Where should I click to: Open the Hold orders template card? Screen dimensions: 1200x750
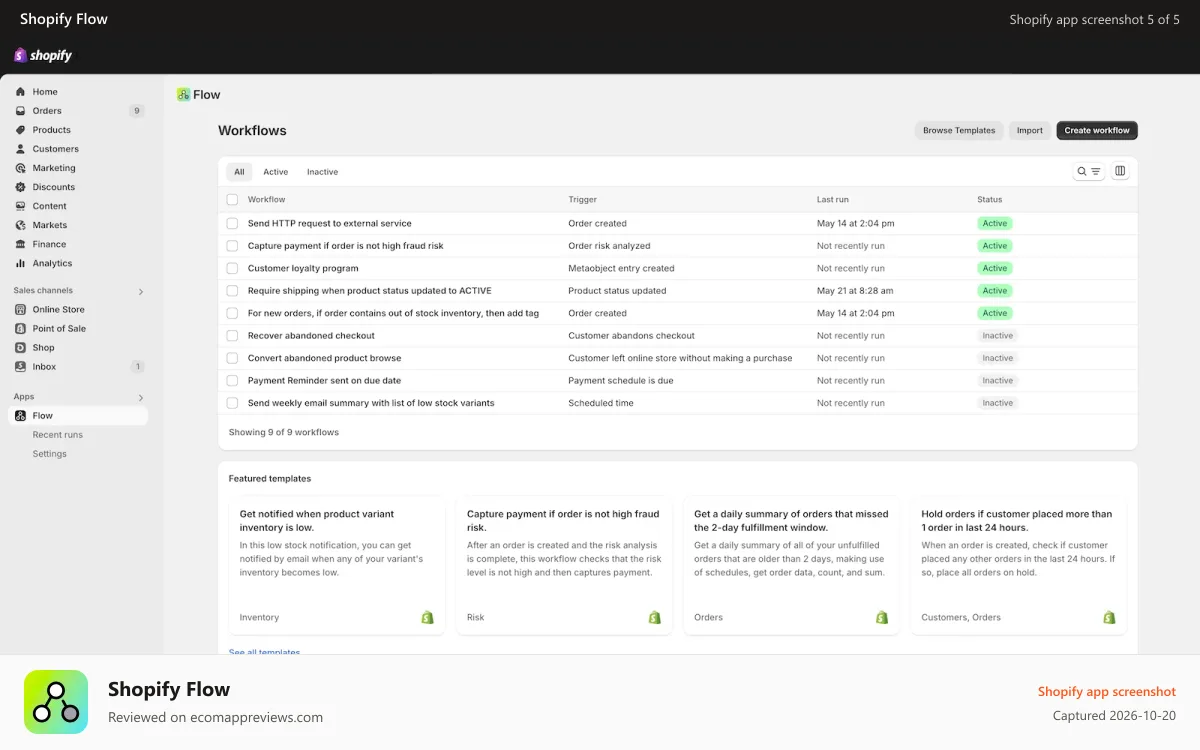click(1018, 566)
